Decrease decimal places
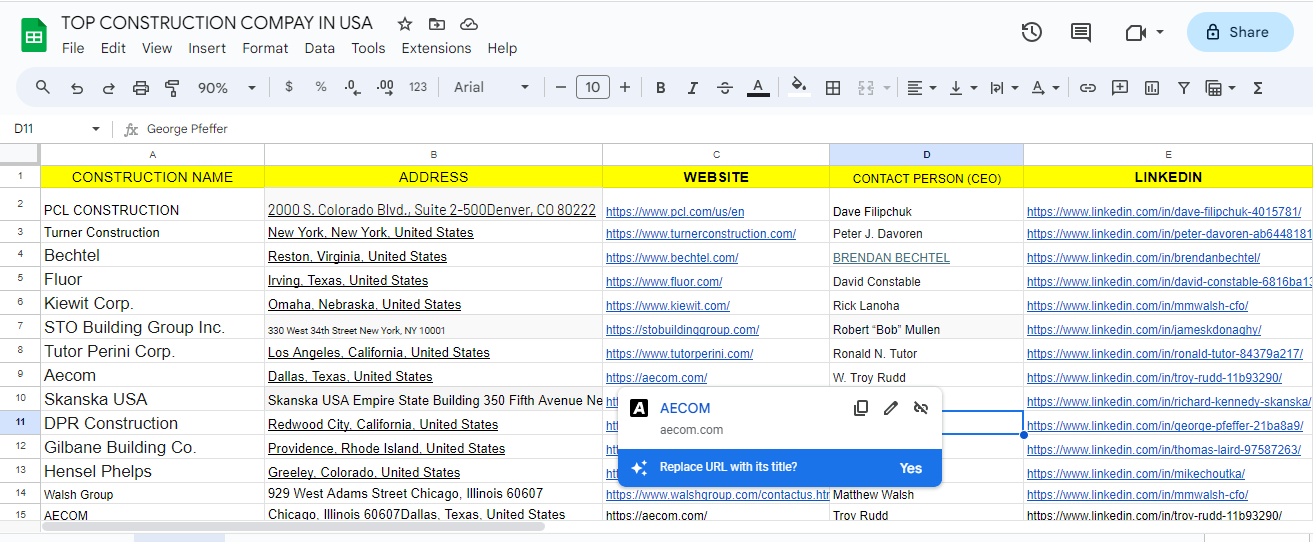The image size is (1313, 542). click(x=352, y=88)
